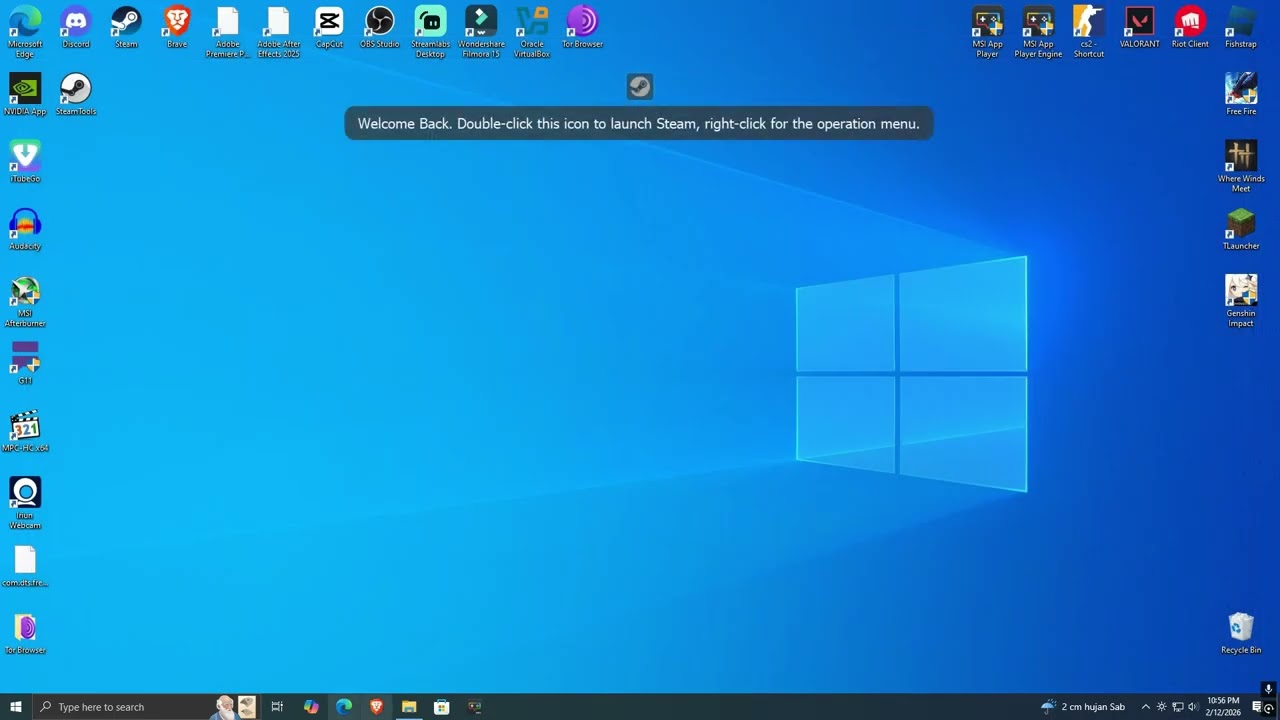
Task: Select the MSI App Player desktop shortcut
Action: coord(987,32)
